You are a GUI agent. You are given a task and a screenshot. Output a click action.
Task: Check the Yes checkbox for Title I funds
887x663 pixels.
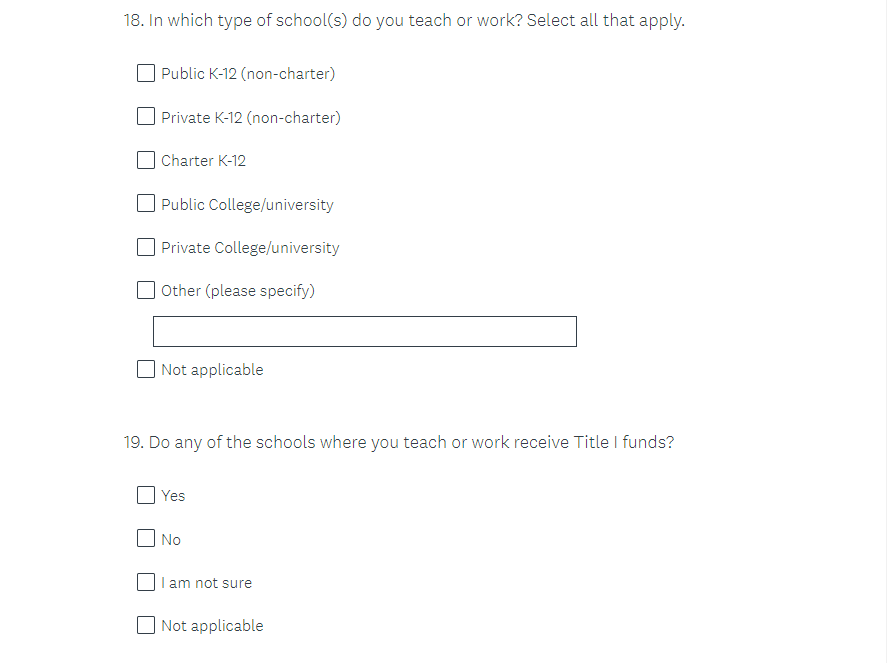coord(146,495)
